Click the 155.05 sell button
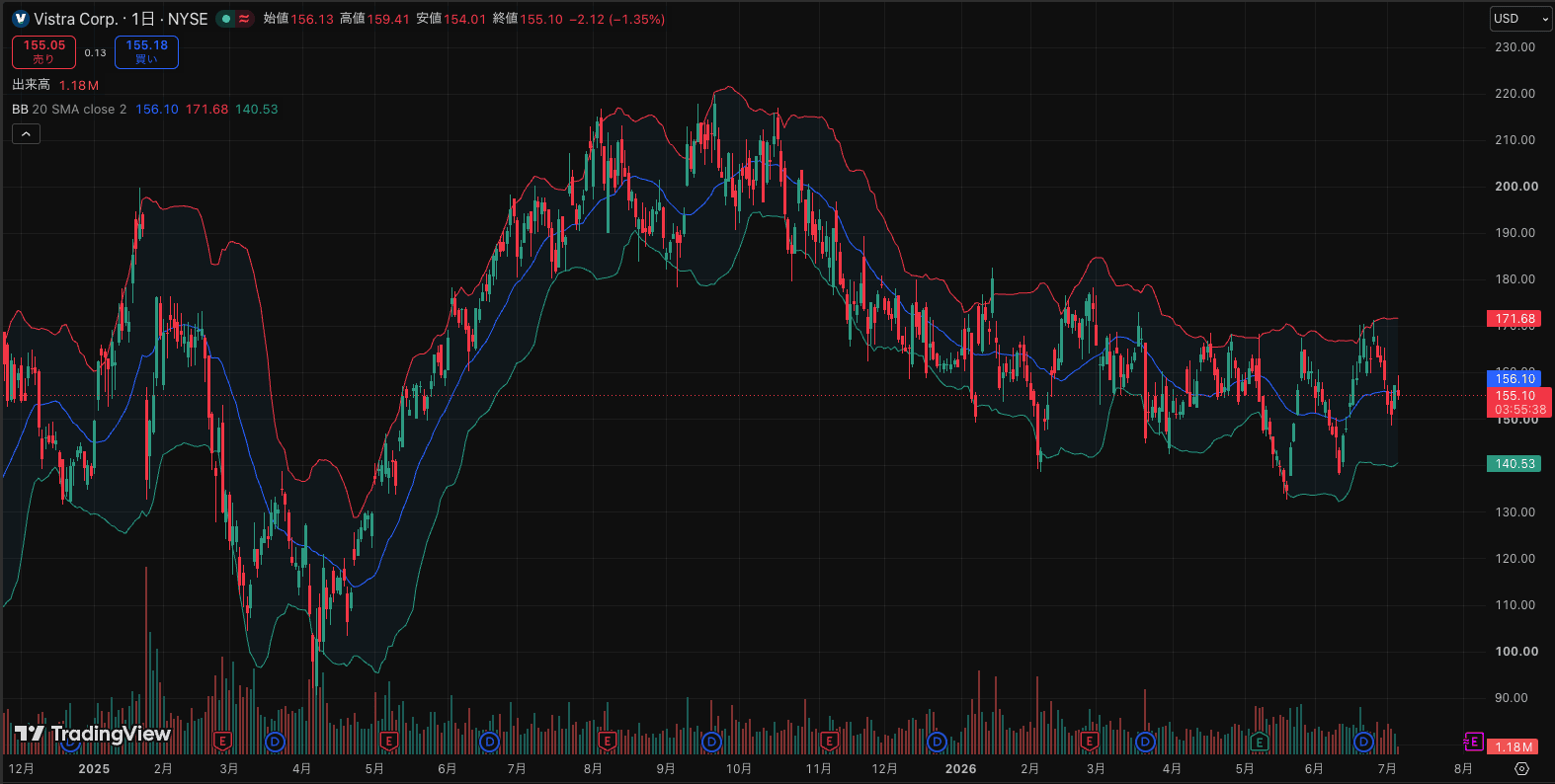1555x784 pixels. [x=43, y=52]
